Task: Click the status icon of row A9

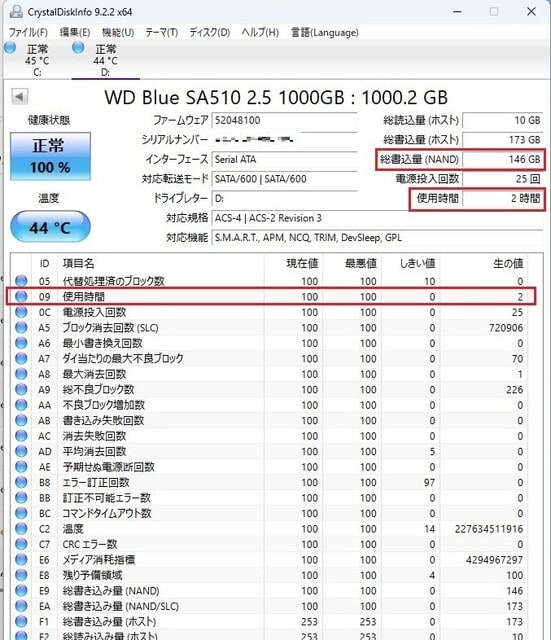Action: tap(21, 389)
